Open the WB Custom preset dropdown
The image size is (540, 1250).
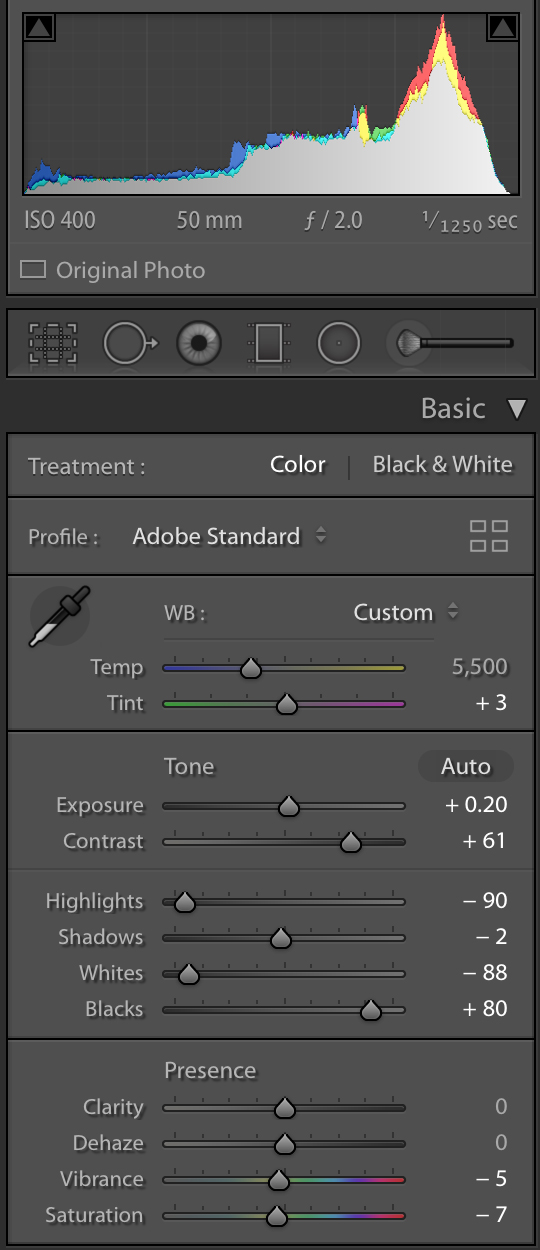tap(405, 612)
